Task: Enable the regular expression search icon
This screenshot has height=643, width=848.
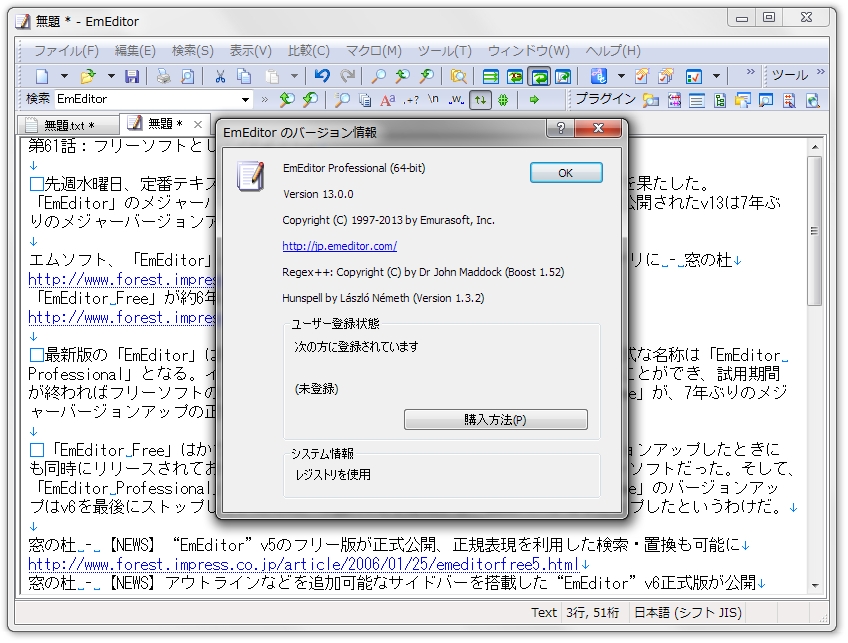Action: 410,99
